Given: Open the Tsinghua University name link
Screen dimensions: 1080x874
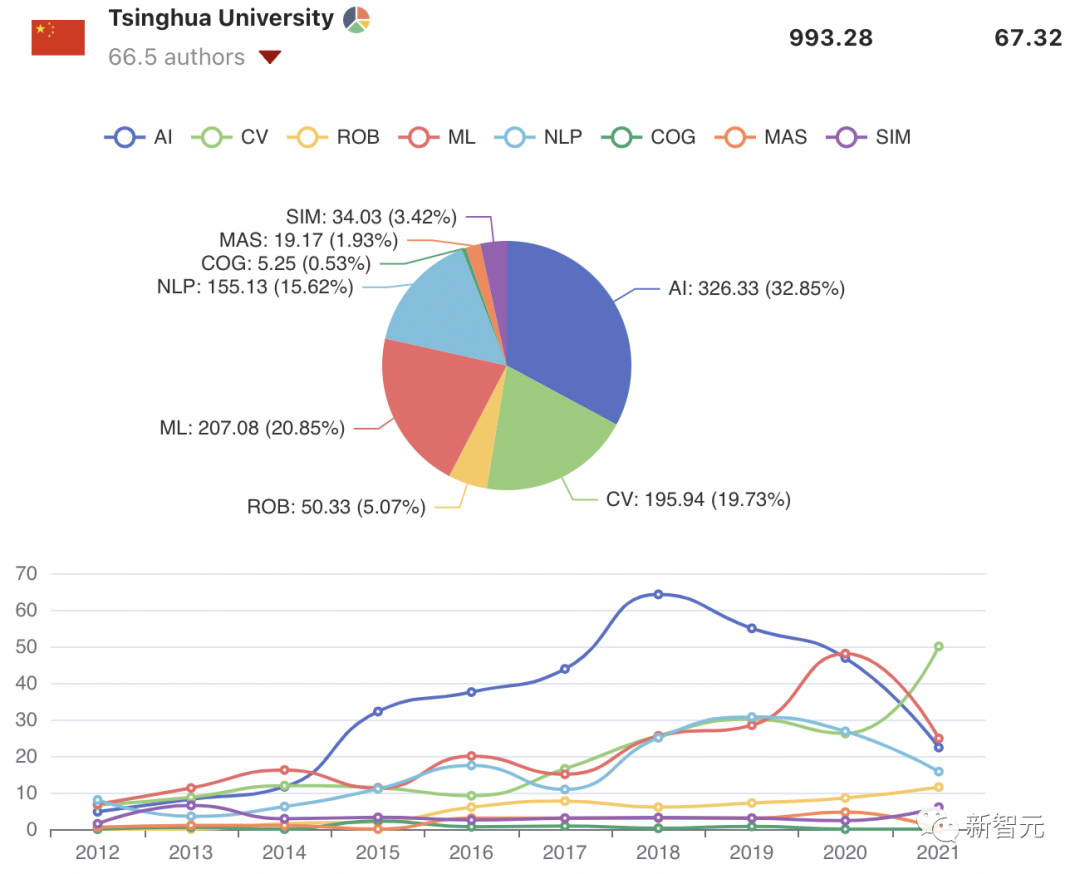Looking at the screenshot, I should [x=220, y=18].
